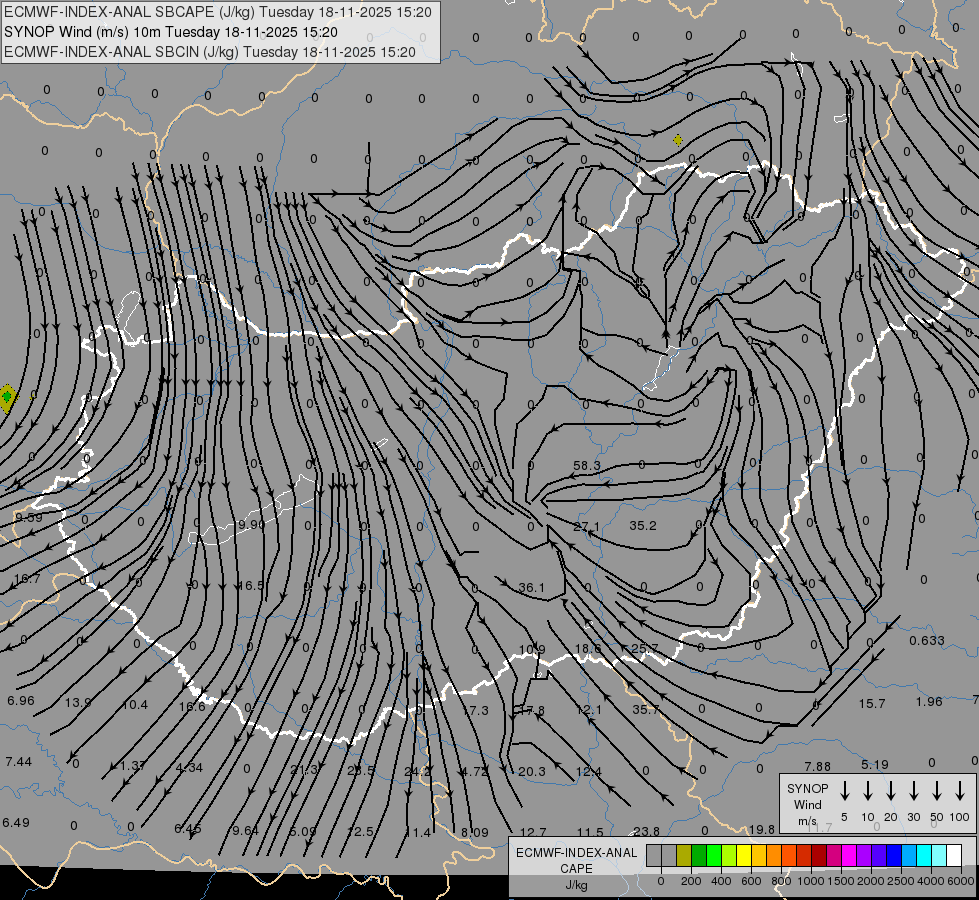The height and width of the screenshot is (900, 979).
Task: Click the 1000 tick label on the CAPE scale
Action: tap(810, 881)
